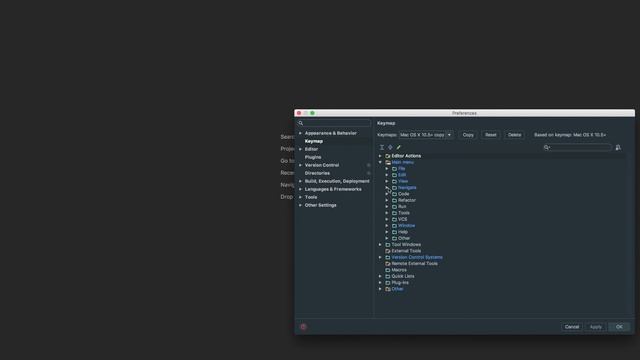Click the Remote External Tools folder icon
This screenshot has width=640, height=360.
coord(388,264)
